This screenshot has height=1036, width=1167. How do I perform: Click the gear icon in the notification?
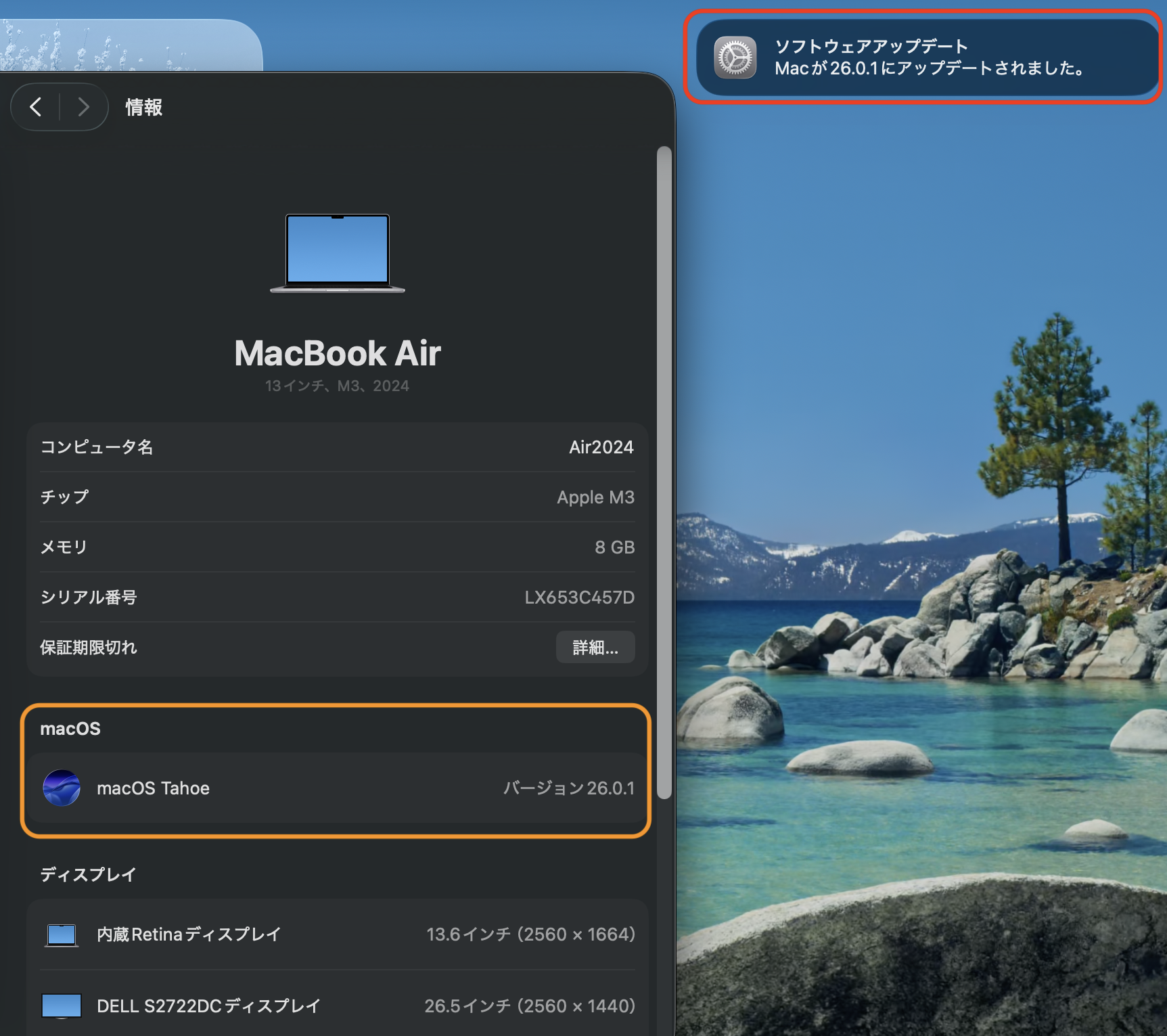[x=735, y=58]
